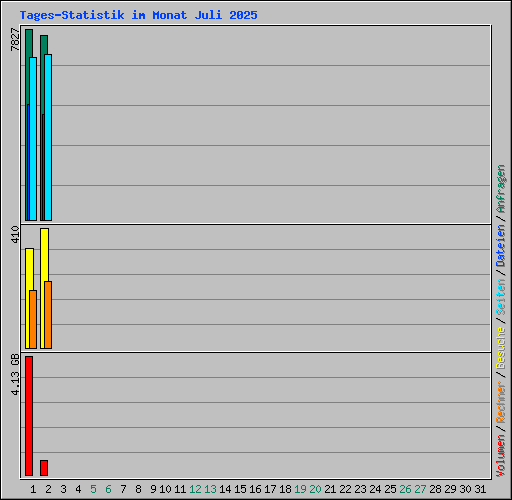
Task: Click the 7827 y-axis value
Action: pos(15,39)
